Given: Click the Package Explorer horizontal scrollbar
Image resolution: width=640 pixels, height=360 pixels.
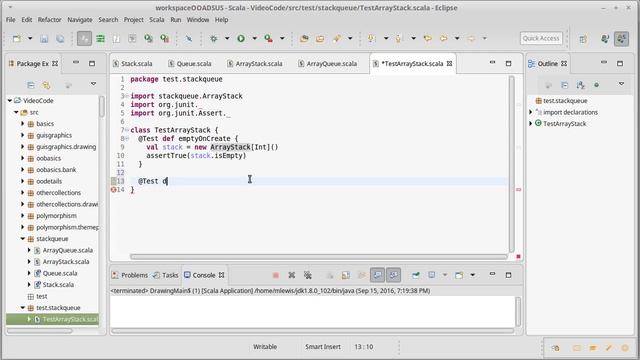Looking at the screenshot, I should (x=40, y=331).
